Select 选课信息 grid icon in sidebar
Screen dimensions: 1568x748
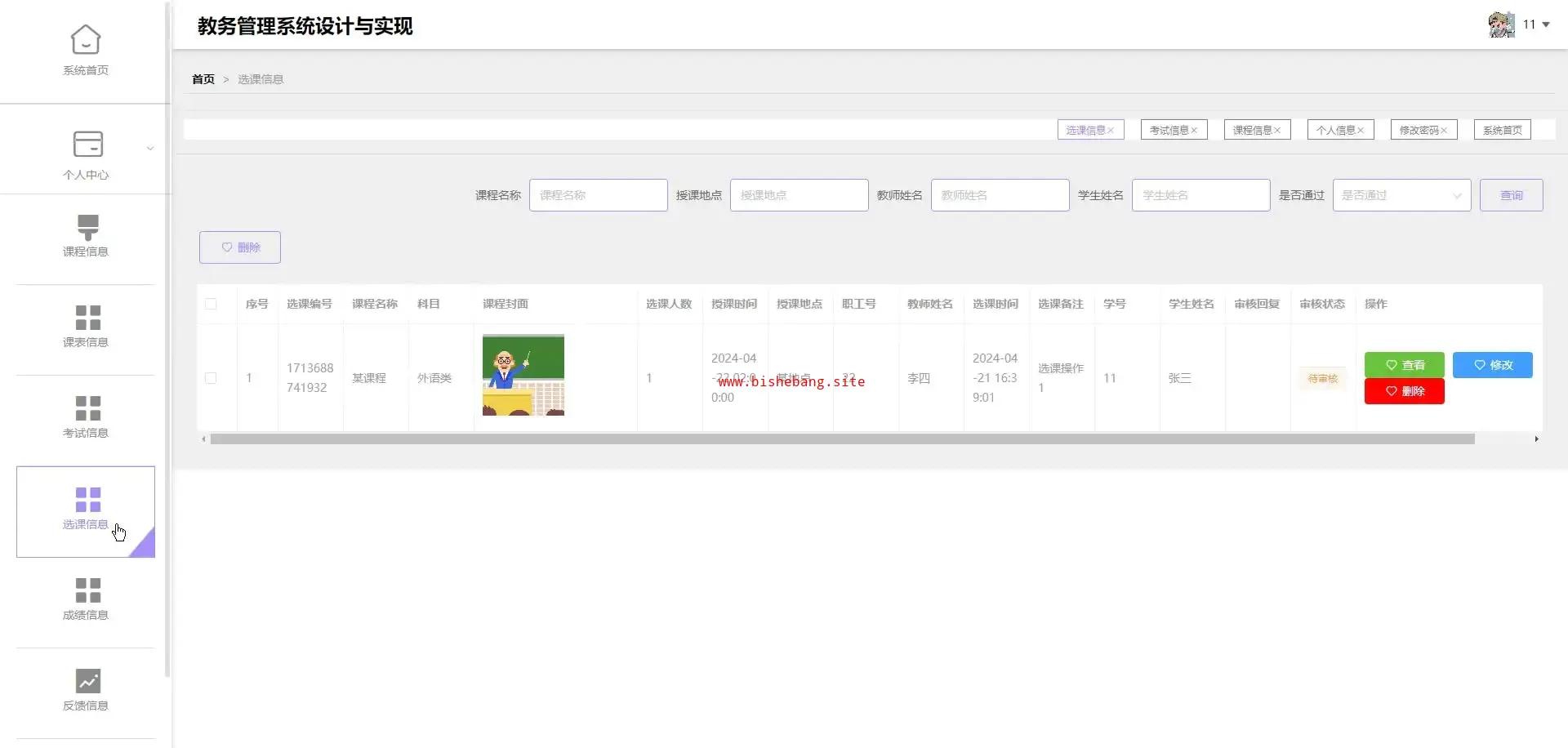[x=87, y=499]
